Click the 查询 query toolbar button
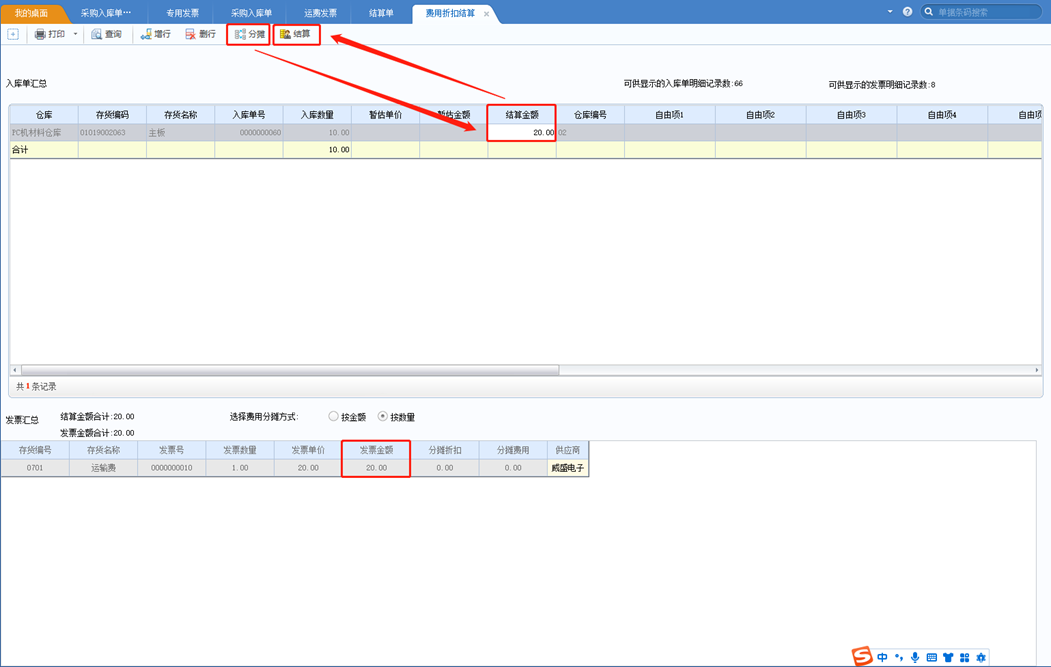The width and height of the screenshot is (1051, 667). 107,34
